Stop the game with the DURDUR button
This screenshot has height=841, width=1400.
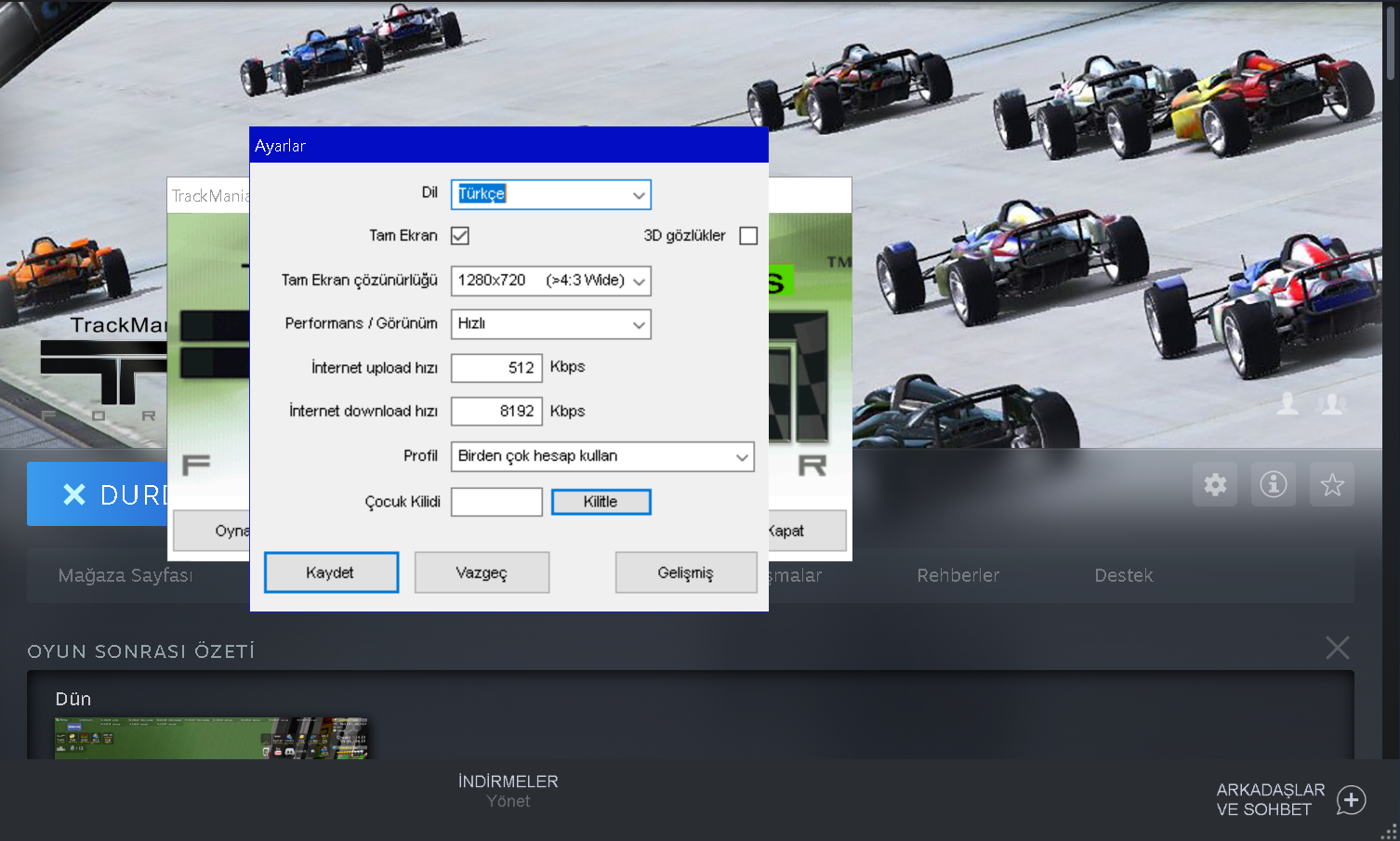pyautogui.click(x=98, y=494)
